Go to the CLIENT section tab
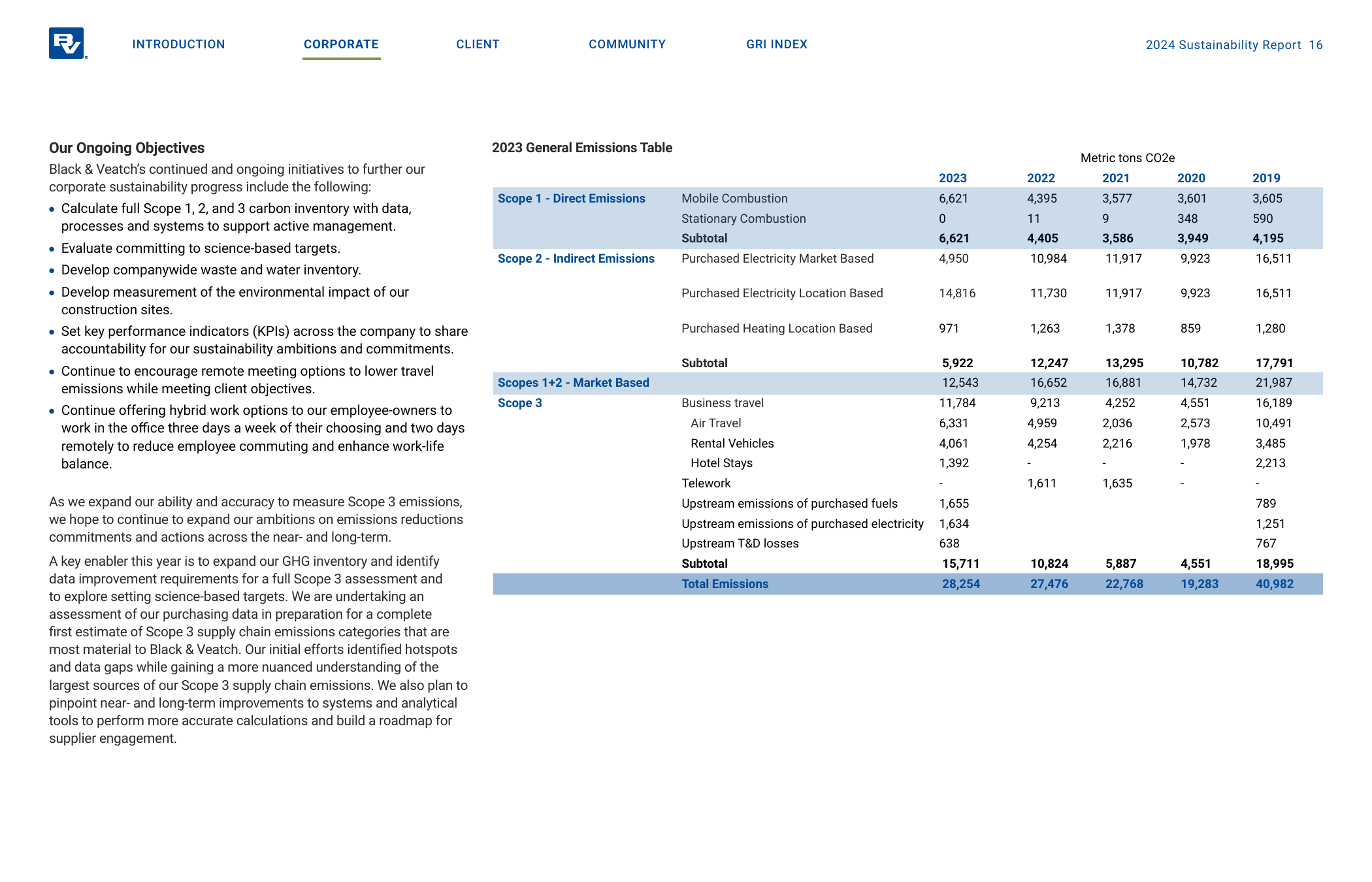Image resolution: width=1372 pixels, height=882 pixels. point(478,44)
